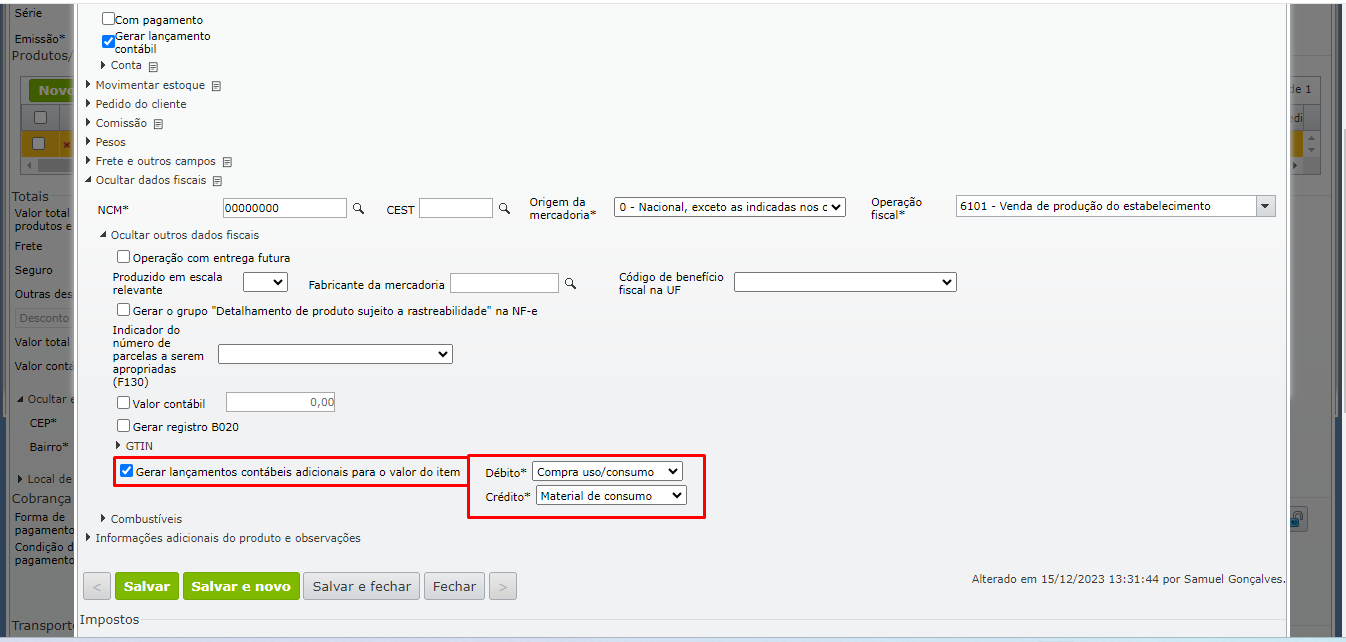Go to previous item with the < button

click(x=97, y=586)
